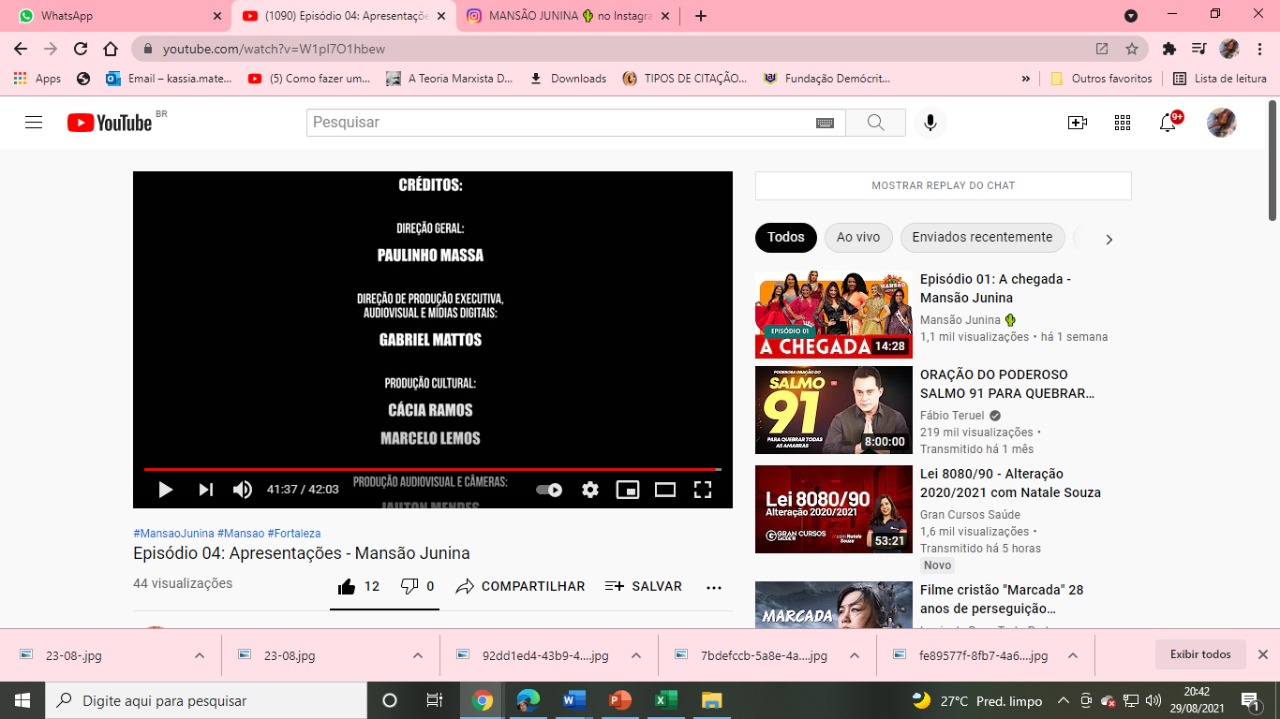The height and width of the screenshot is (719, 1280).
Task: Toggle the autoplay switch in player
Action: coord(549,489)
